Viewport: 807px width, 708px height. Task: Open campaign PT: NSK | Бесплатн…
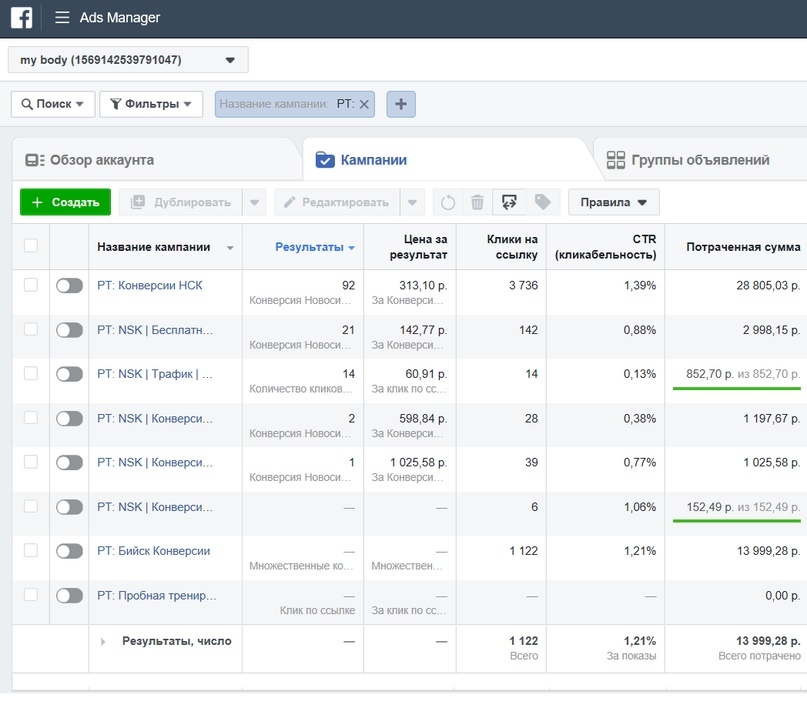(155, 330)
